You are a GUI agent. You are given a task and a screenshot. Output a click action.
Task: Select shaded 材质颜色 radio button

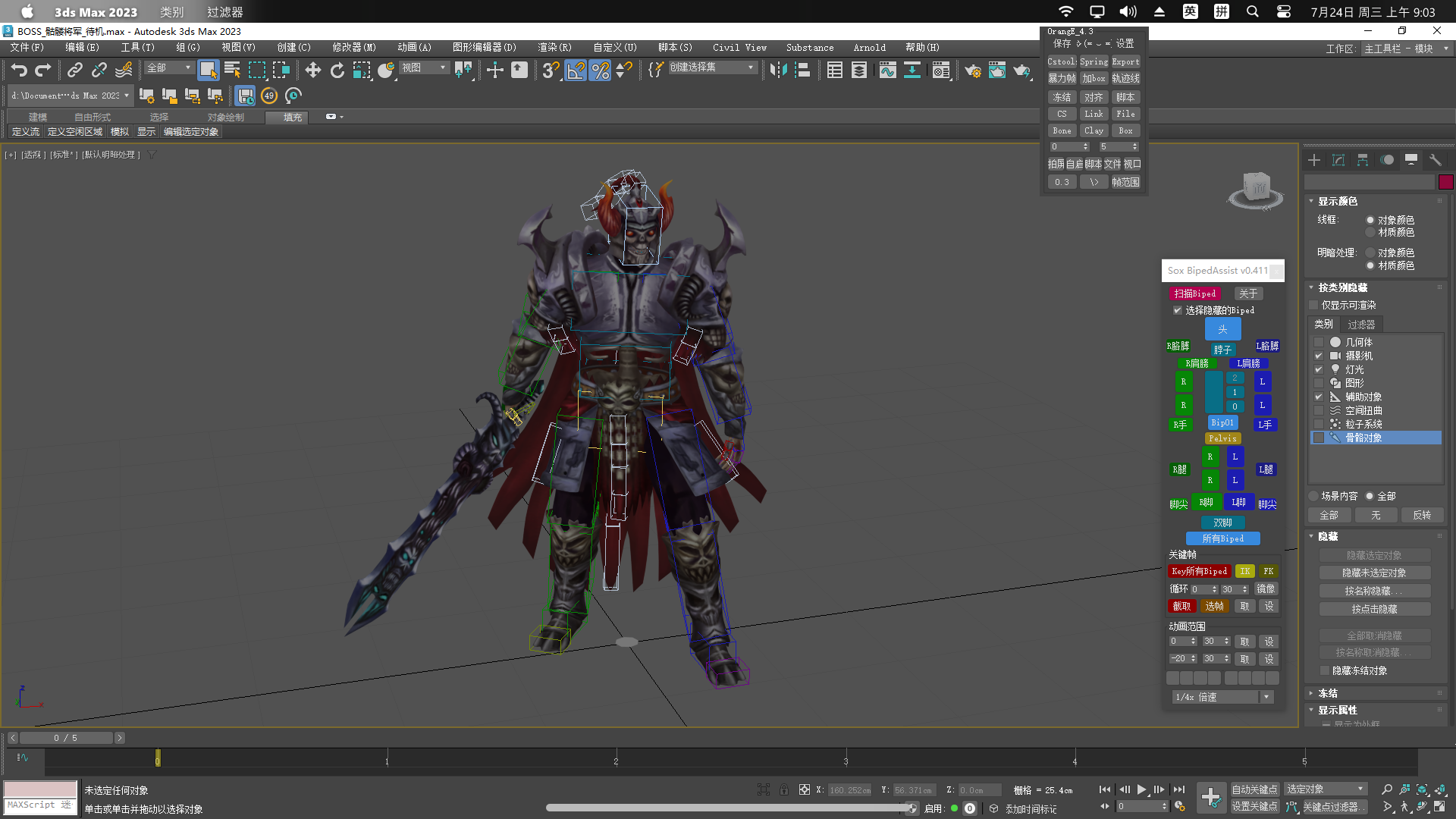point(1370,265)
